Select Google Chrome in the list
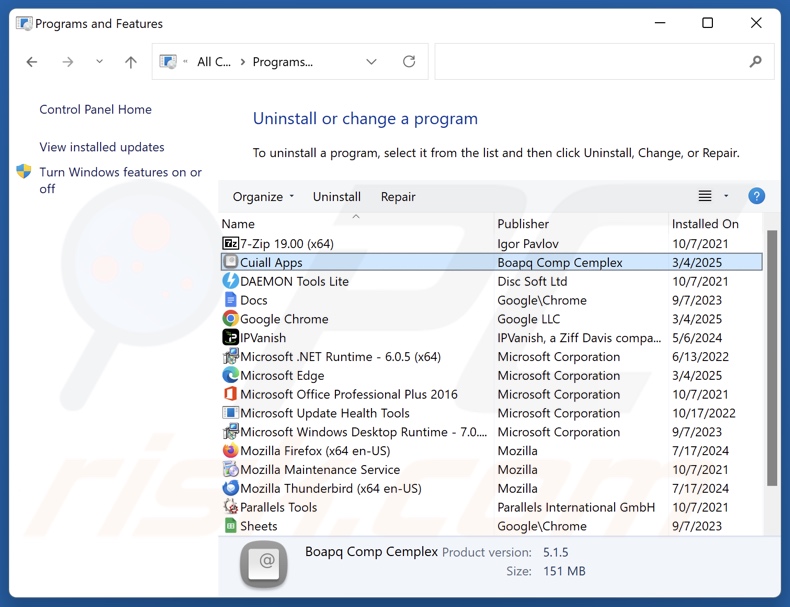790x607 pixels. 284,319
